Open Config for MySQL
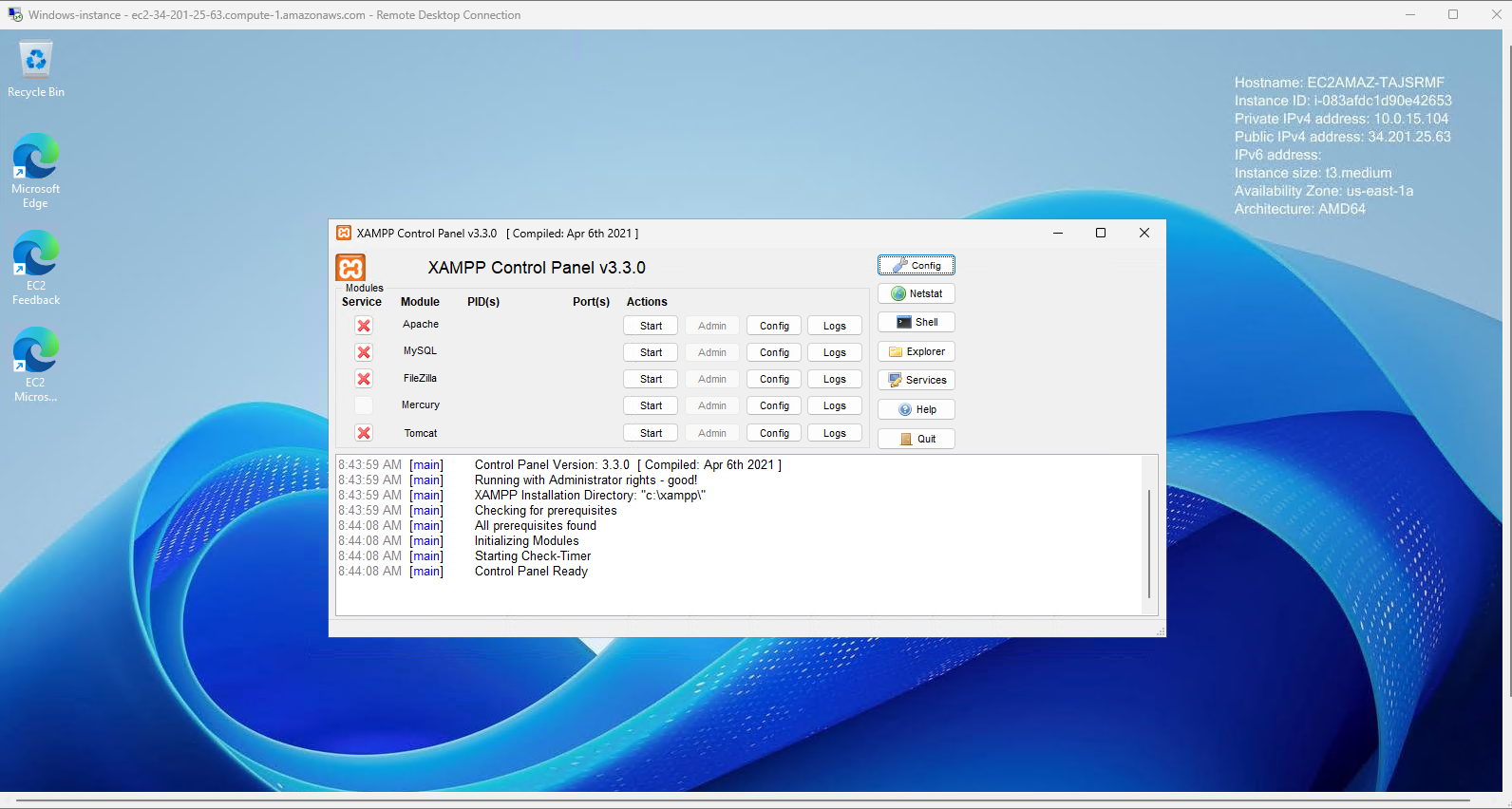This screenshot has height=809, width=1512. [x=774, y=352]
